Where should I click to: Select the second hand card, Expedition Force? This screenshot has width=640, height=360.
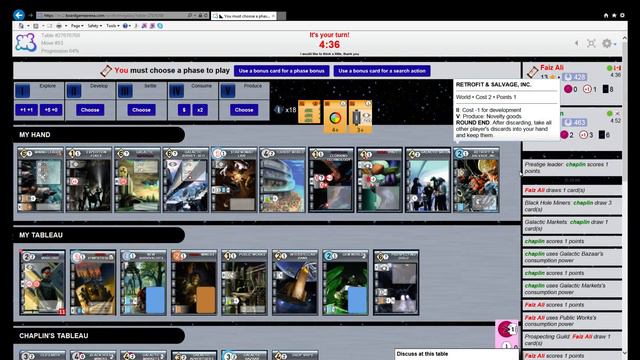tap(89, 180)
